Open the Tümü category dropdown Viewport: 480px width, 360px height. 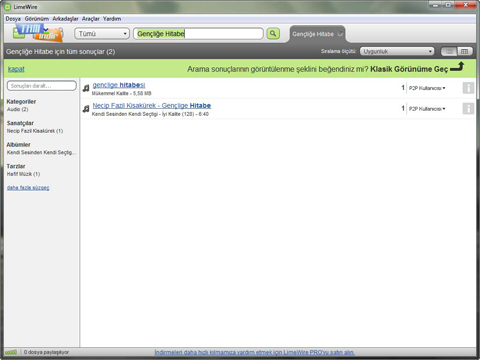click(x=102, y=34)
